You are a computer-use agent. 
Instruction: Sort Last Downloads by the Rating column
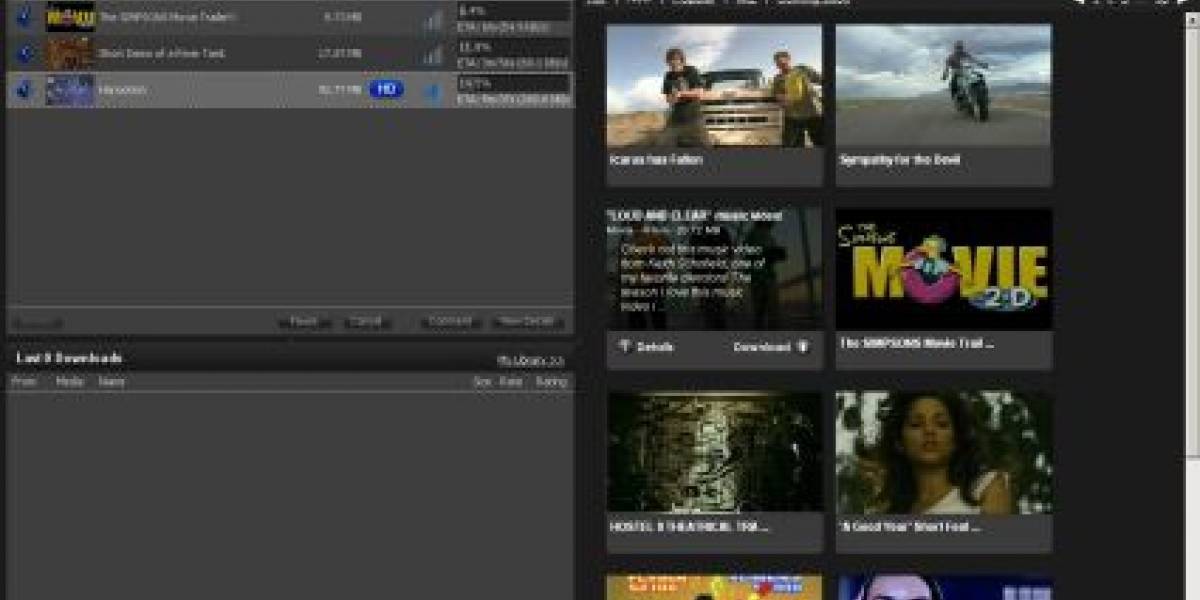point(551,381)
